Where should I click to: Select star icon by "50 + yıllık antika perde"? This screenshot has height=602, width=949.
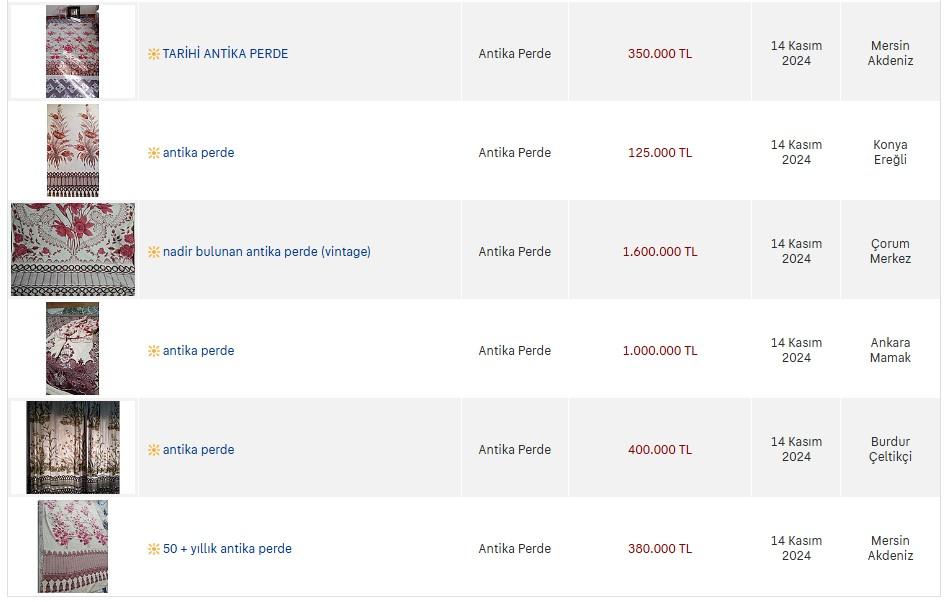coord(154,549)
